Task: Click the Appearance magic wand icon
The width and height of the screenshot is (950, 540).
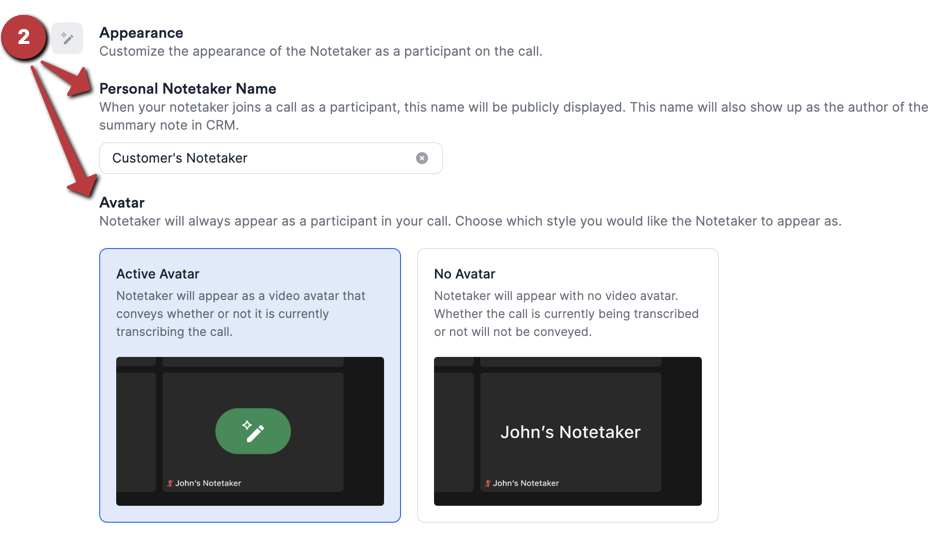Action: click(68, 39)
